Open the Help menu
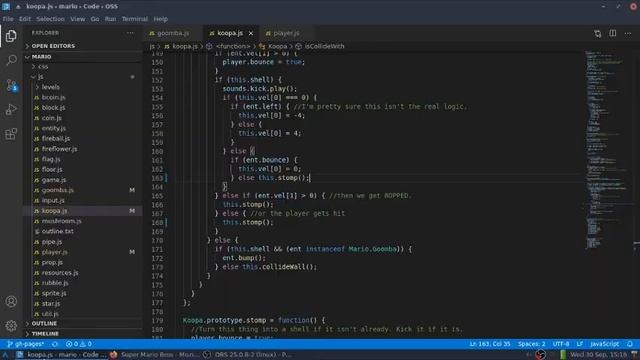 click(160, 19)
